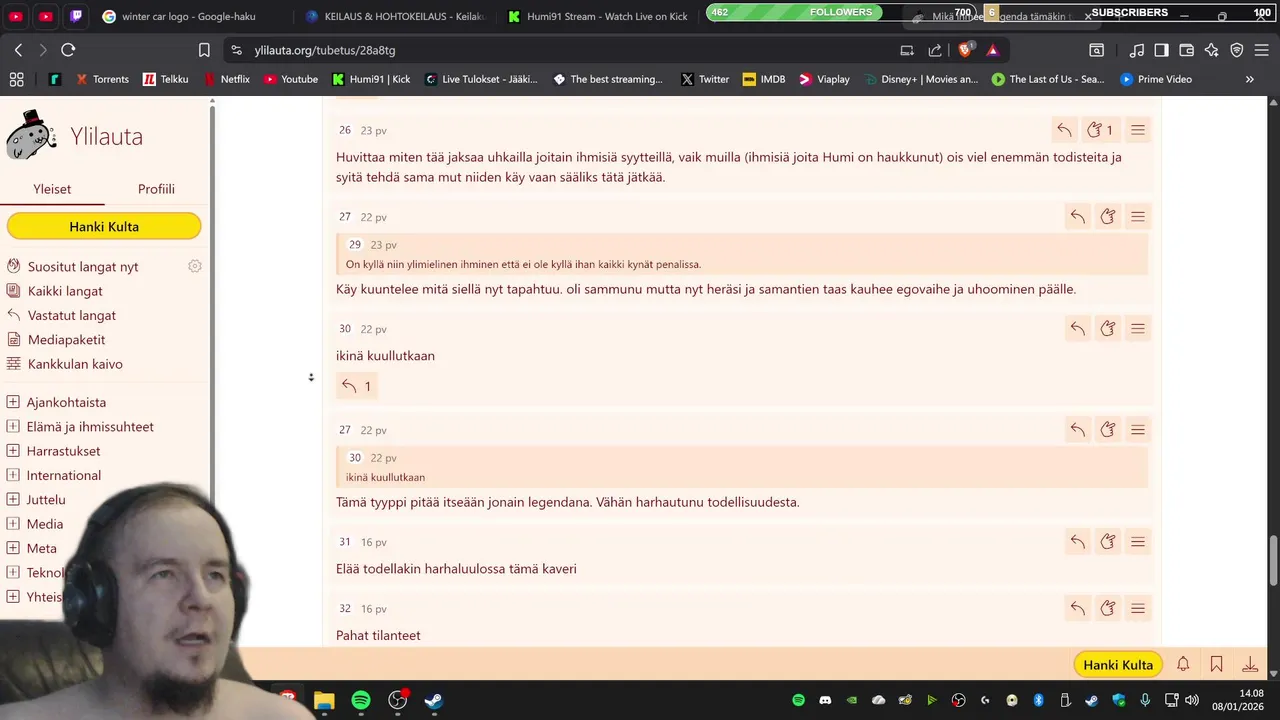Click quoted post number 29 link
The width and height of the screenshot is (1280, 720).
pyautogui.click(x=355, y=245)
